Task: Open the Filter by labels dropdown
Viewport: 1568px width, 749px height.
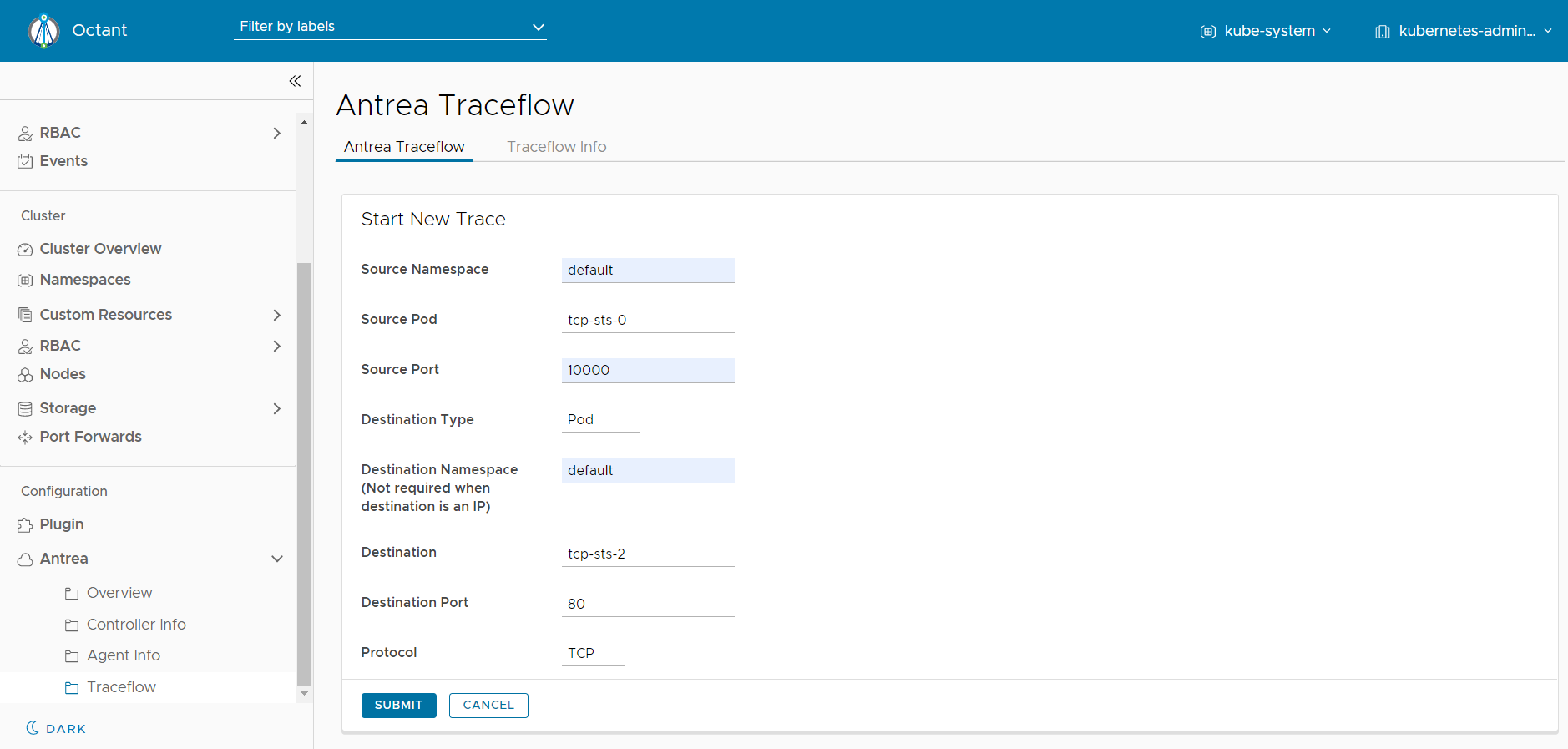Action: [390, 27]
